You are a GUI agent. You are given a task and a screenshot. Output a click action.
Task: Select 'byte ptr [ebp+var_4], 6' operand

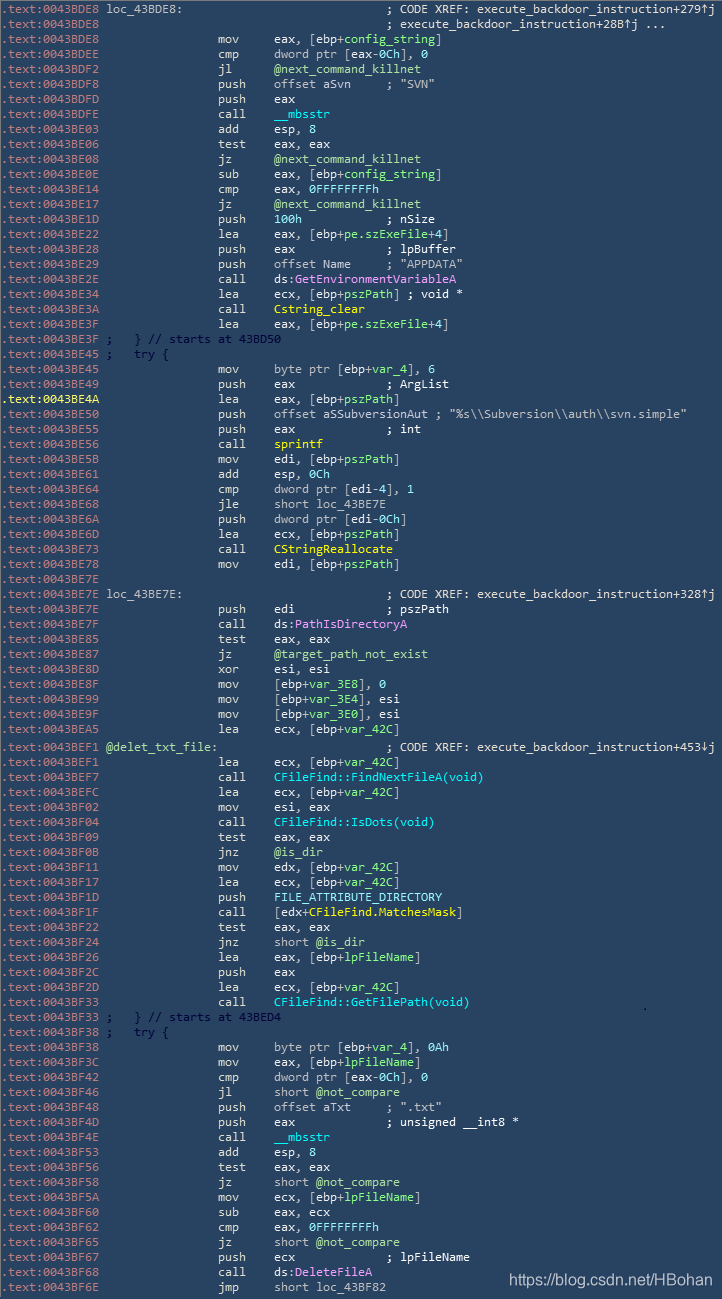pyautogui.click(x=354, y=369)
